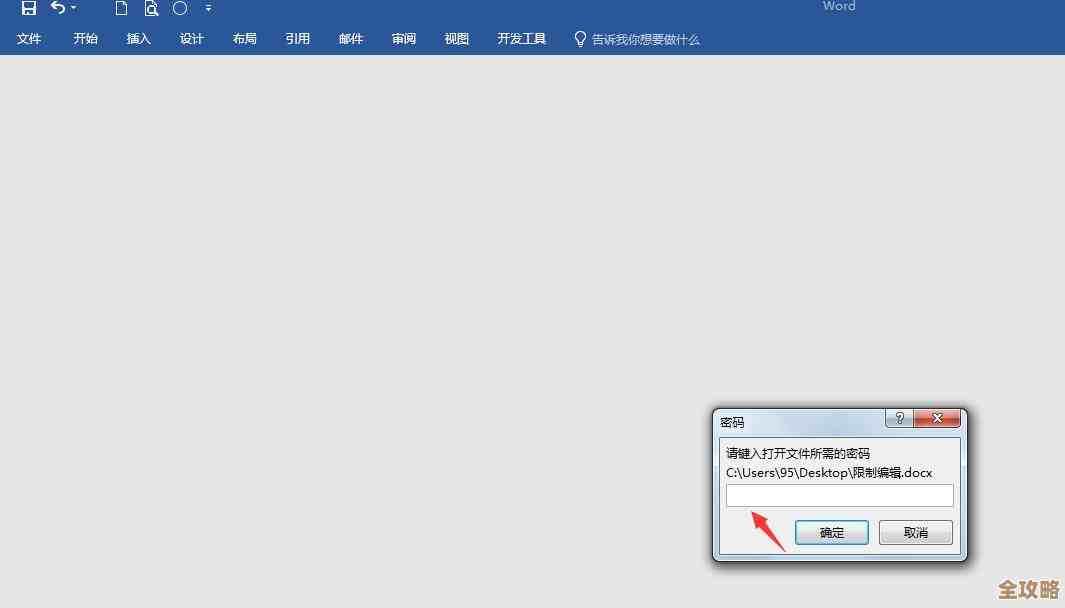Click 取消 to cancel the password dialog

tap(915, 532)
